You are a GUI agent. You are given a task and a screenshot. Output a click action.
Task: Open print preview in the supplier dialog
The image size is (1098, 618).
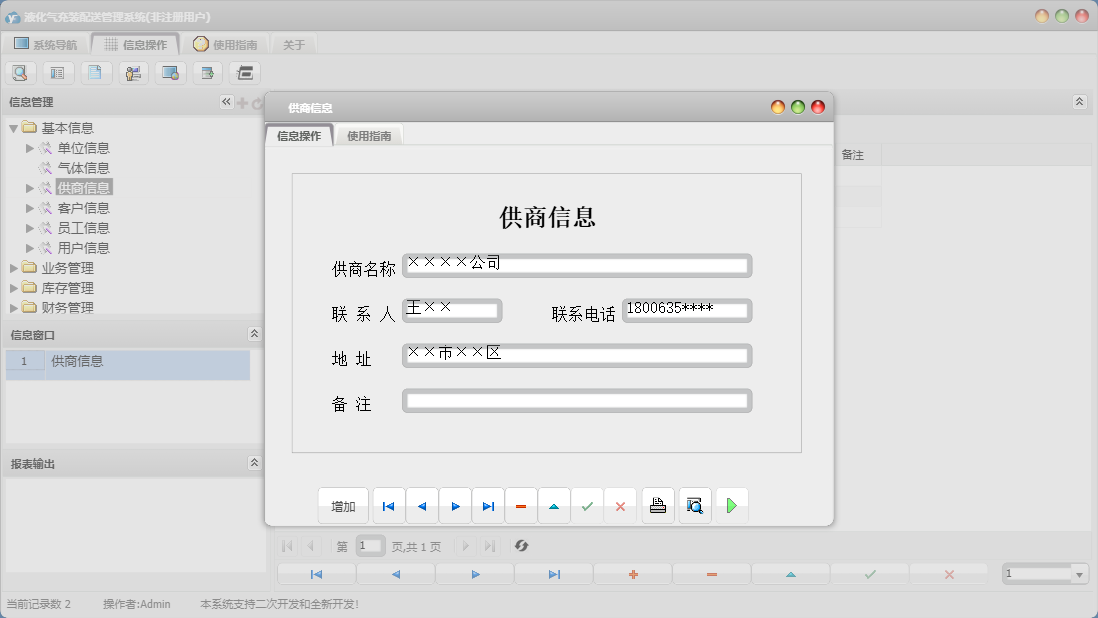click(x=694, y=505)
